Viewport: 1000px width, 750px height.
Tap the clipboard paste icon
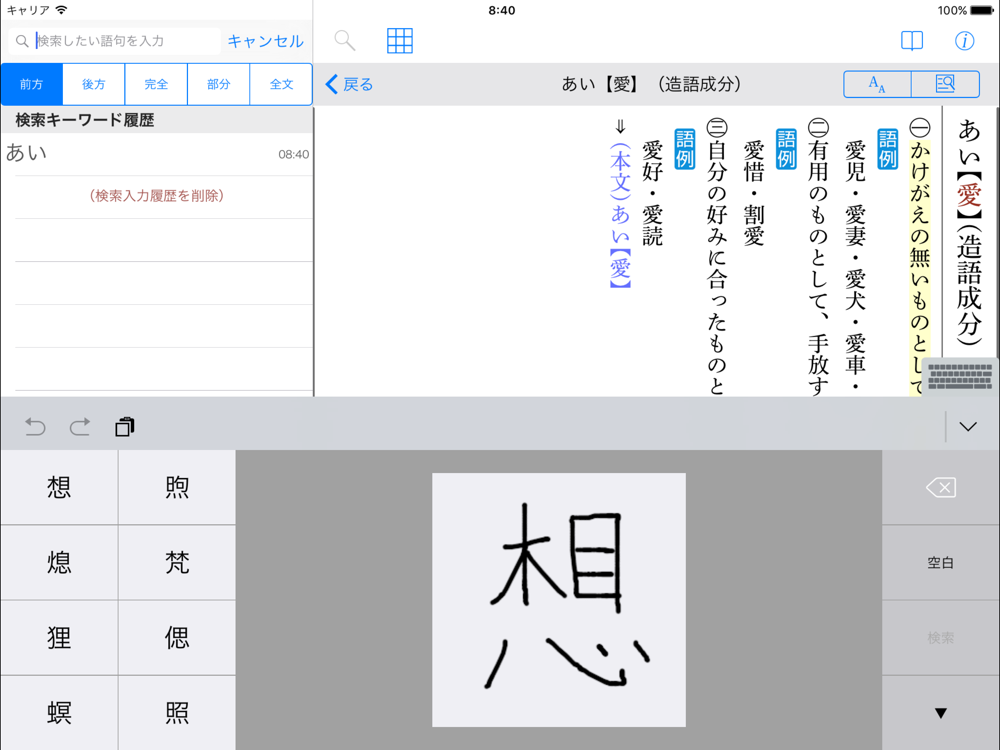pyautogui.click(x=124, y=427)
